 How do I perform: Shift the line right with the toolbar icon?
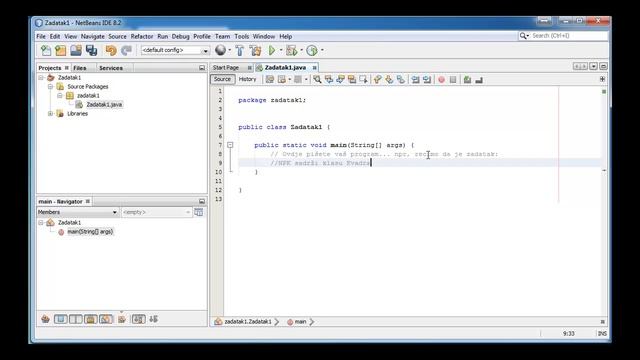click(427, 80)
